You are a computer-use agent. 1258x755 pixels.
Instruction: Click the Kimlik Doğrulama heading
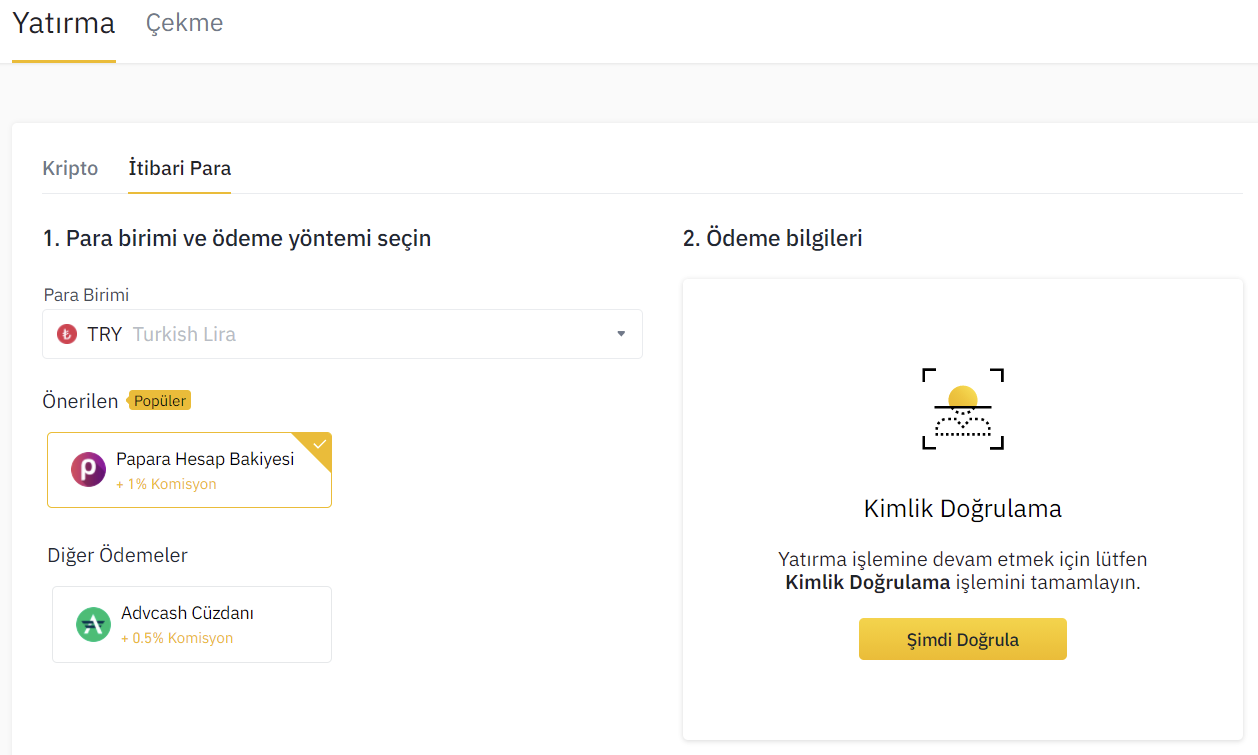coord(962,508)
